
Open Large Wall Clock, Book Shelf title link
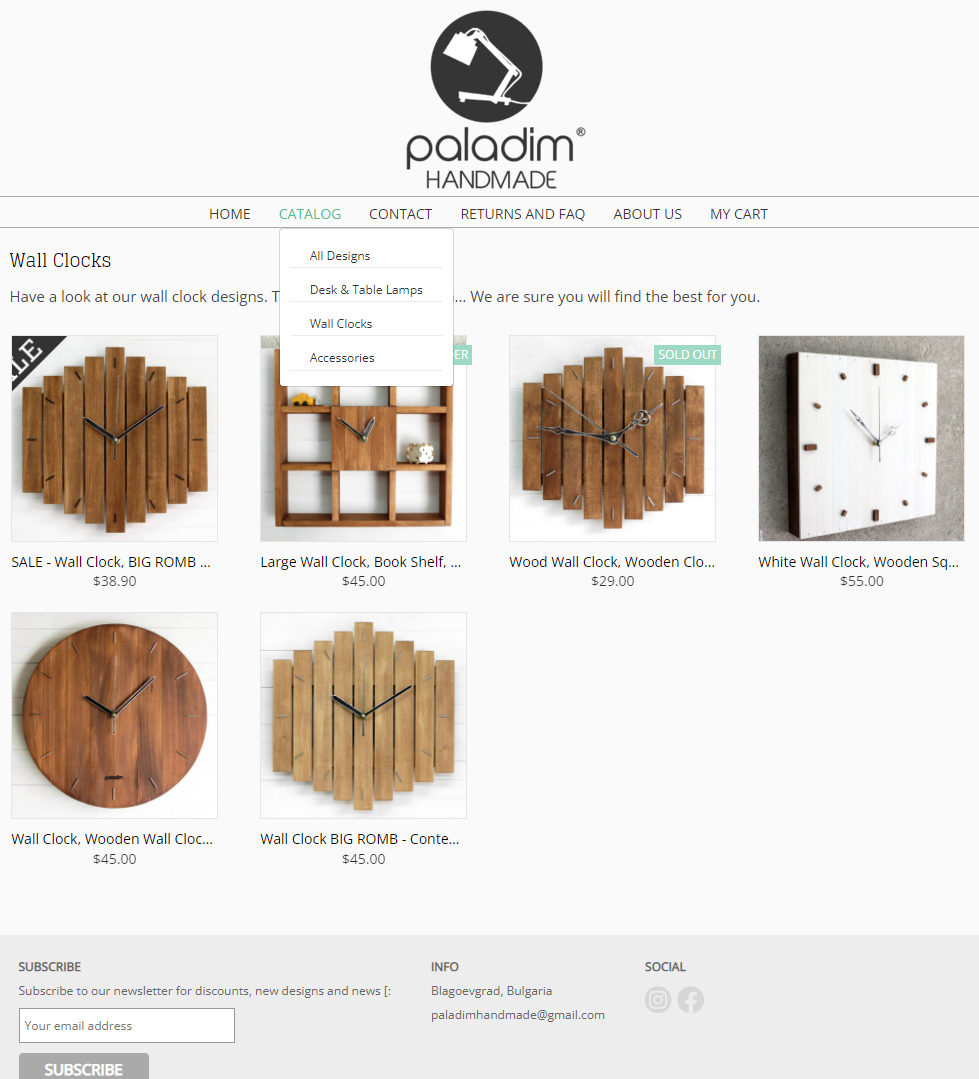361,562
